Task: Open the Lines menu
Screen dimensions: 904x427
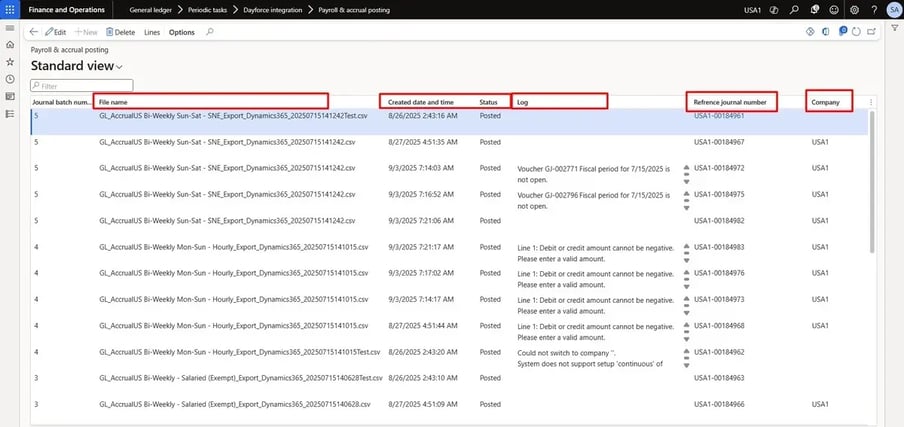Action: click(152, 32)
